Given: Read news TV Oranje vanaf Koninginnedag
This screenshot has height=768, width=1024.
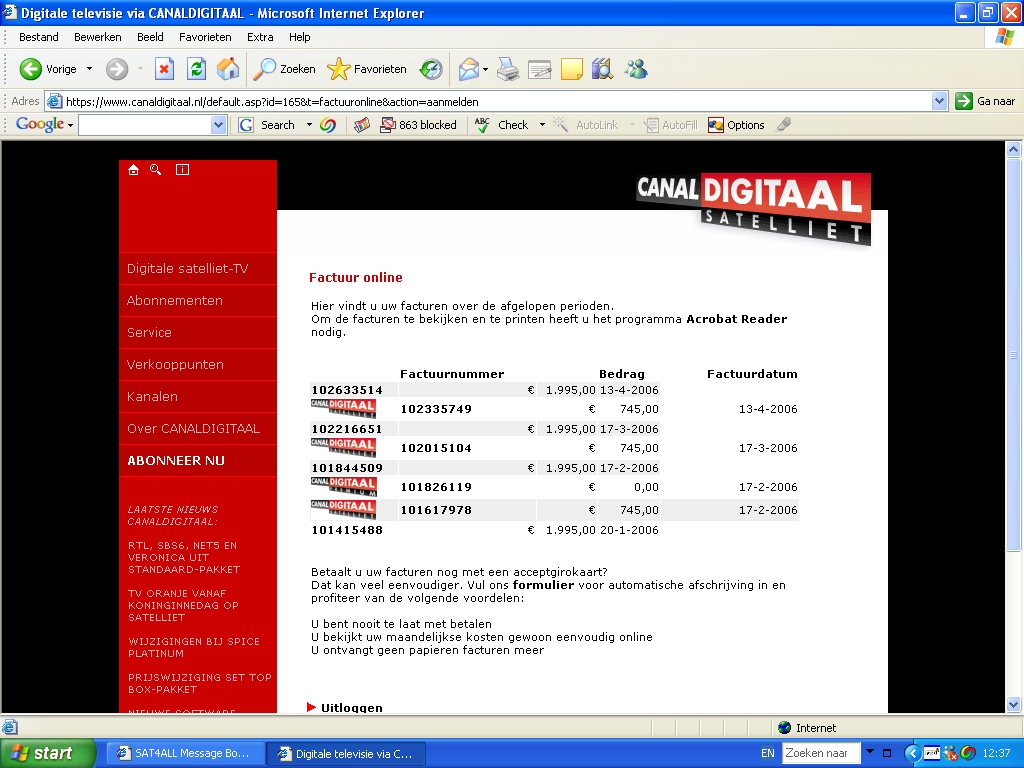Looking at the screenshot, I should 184,605.
